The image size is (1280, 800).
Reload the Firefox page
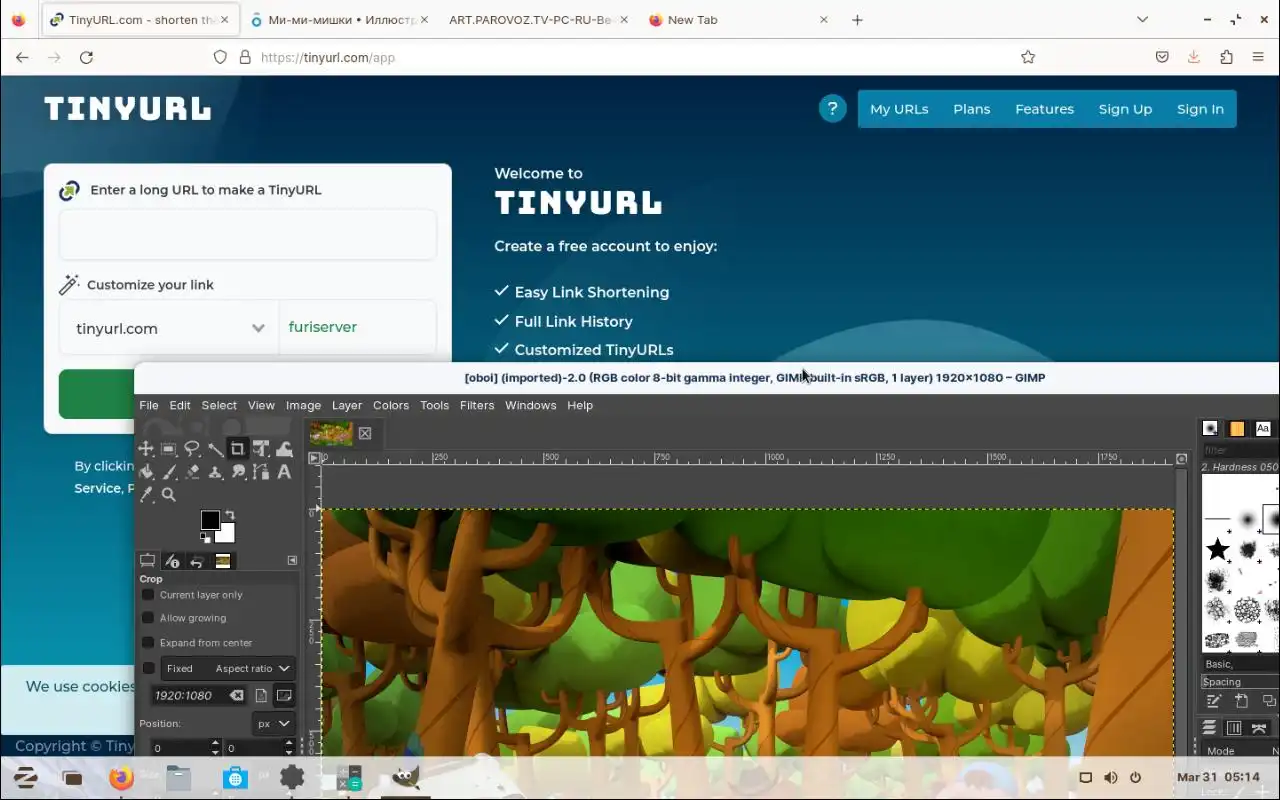[86, 57]
